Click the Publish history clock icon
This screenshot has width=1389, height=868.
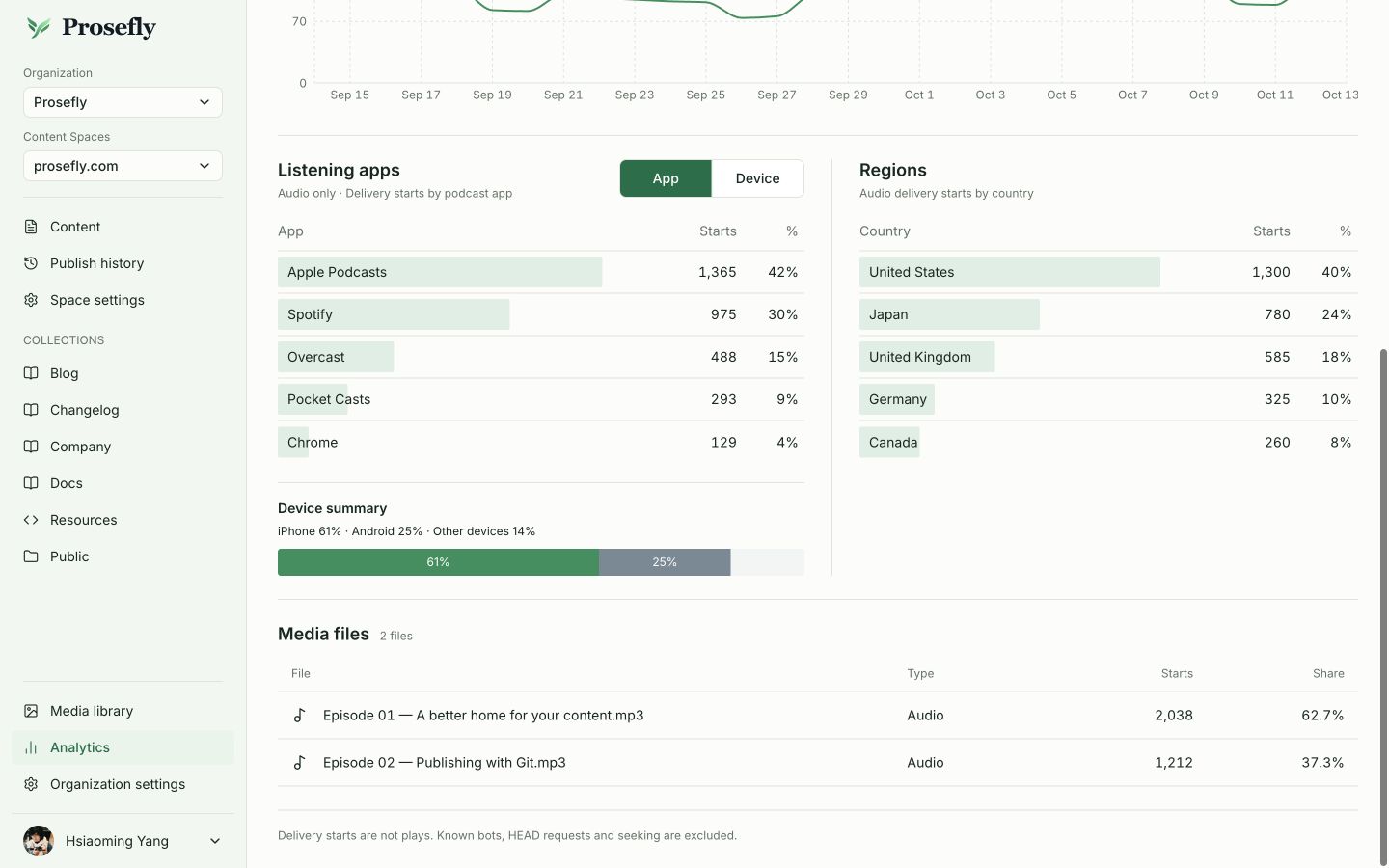pos(31,263)
